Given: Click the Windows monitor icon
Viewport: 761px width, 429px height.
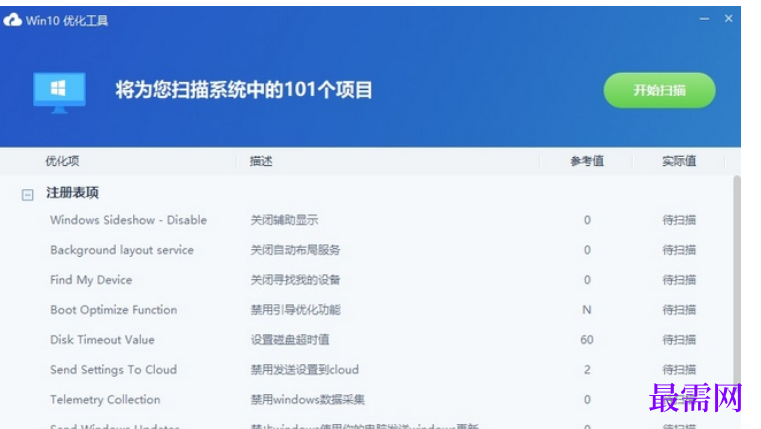Looking at the screenshot, I should [x=59, y=93].
